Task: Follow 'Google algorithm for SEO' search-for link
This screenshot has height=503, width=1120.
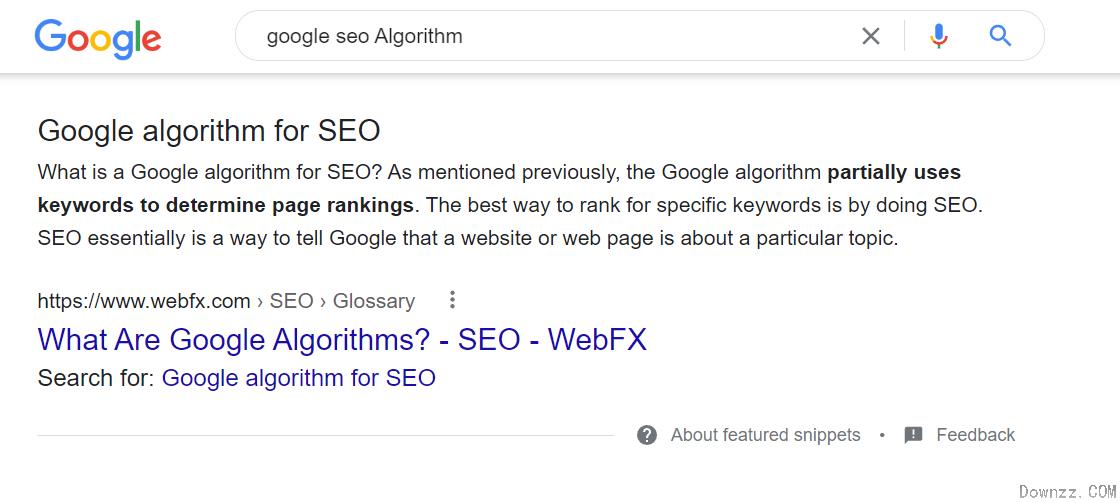Action: click(x=299, y=378)
